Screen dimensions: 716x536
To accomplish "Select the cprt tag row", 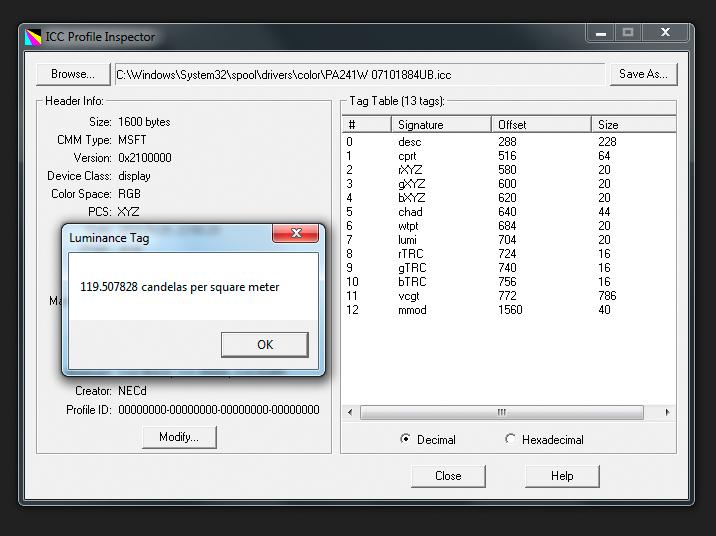I will click(509, 156).
